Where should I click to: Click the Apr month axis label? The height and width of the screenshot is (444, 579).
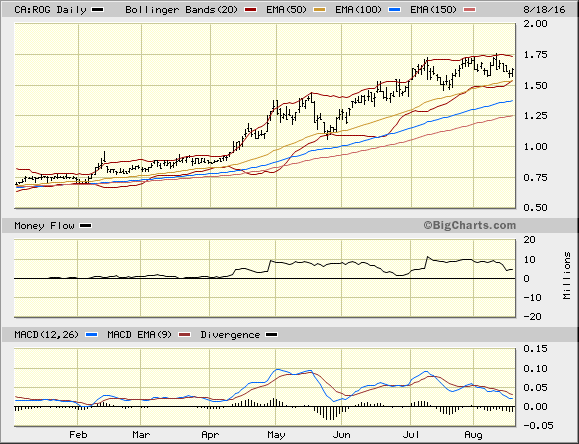(x=210, y=435)
